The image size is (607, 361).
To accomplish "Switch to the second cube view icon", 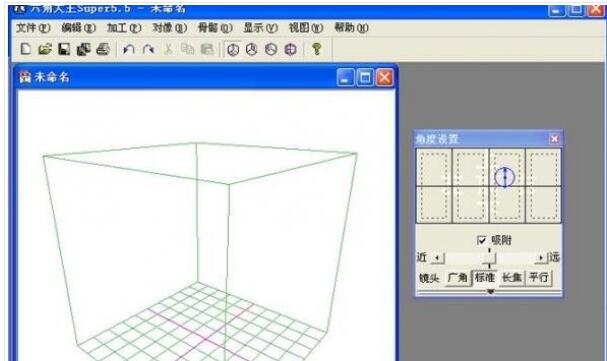I will tap(252, 50).
